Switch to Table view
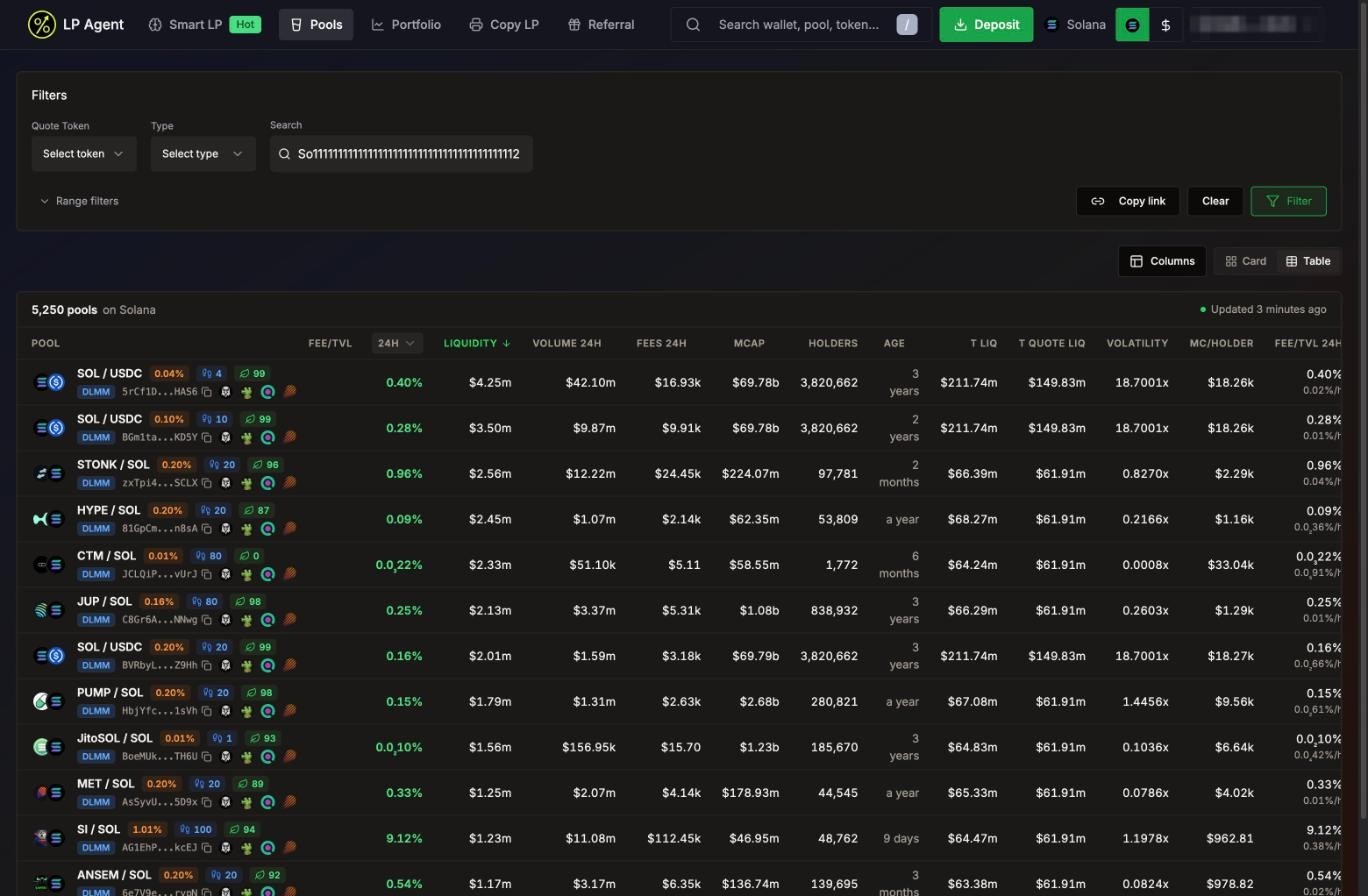 [x=1308, y=261]
